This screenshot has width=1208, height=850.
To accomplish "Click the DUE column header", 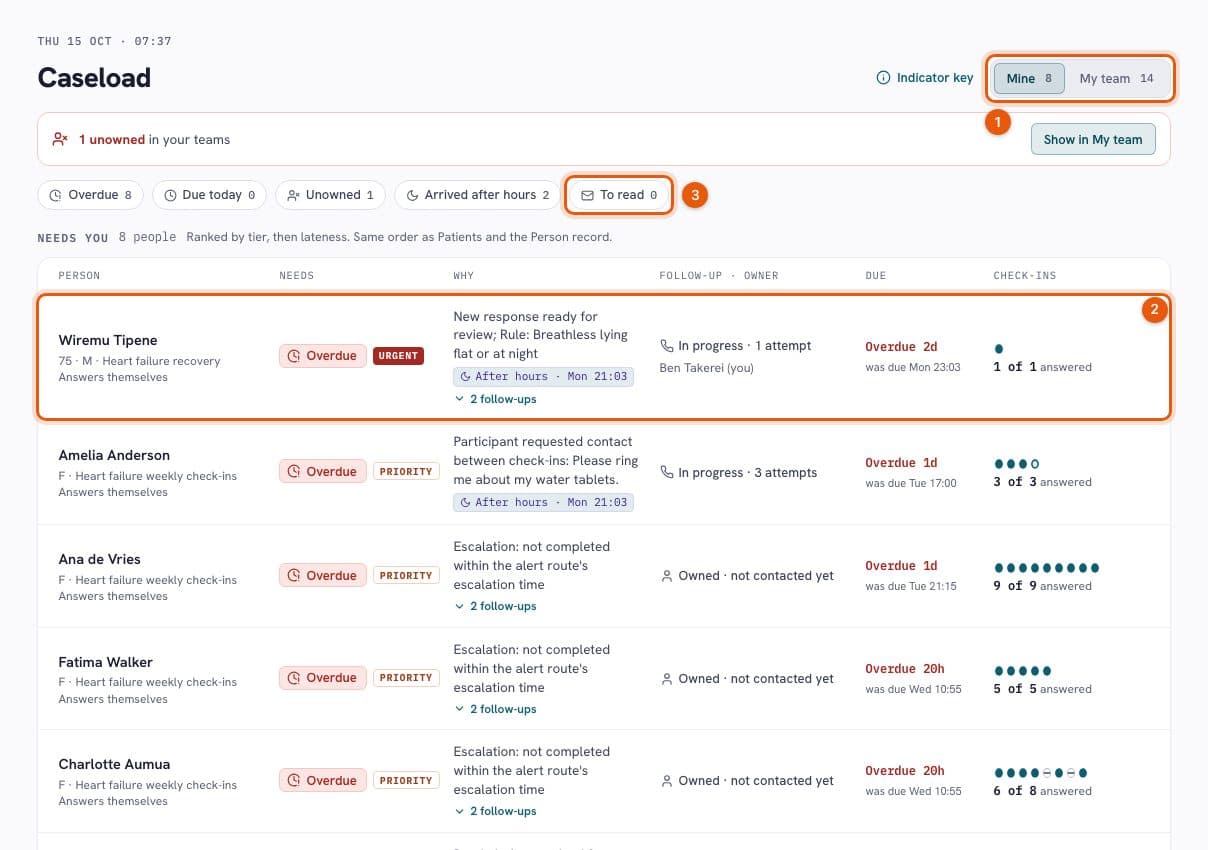I will coord(876,275).
